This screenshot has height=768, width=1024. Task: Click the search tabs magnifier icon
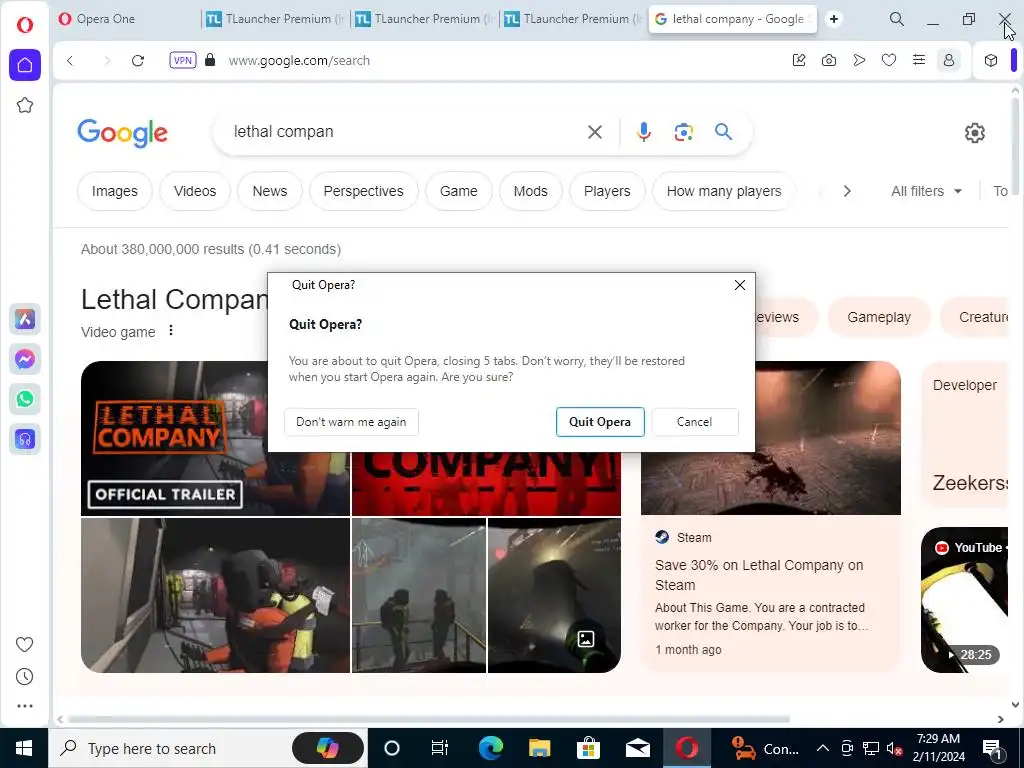897,19
